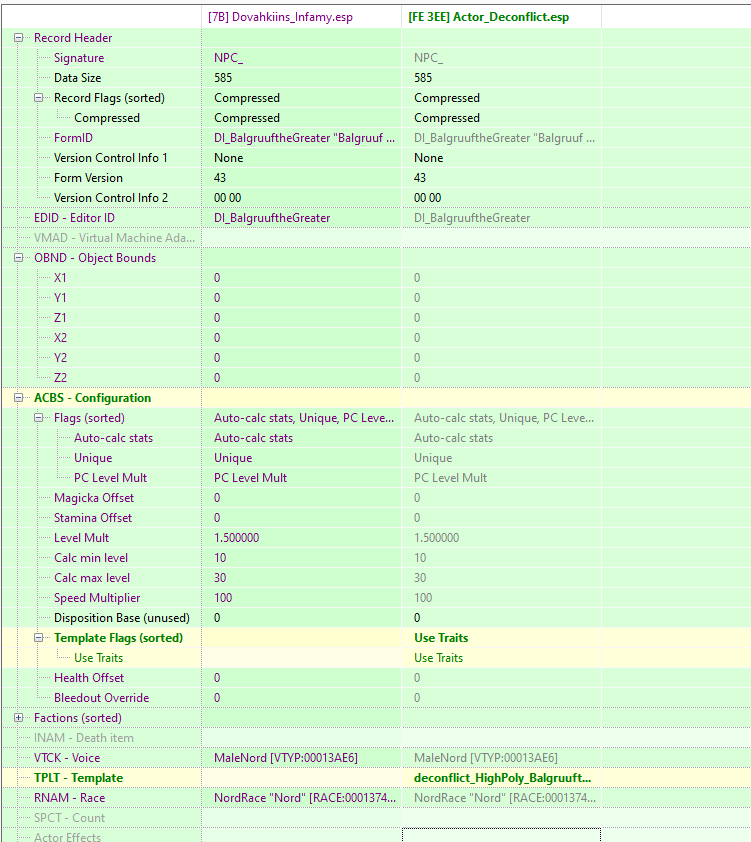Screen dimensions: 751x842
Task: Select SPCT - Count row label
Action: 69,818
